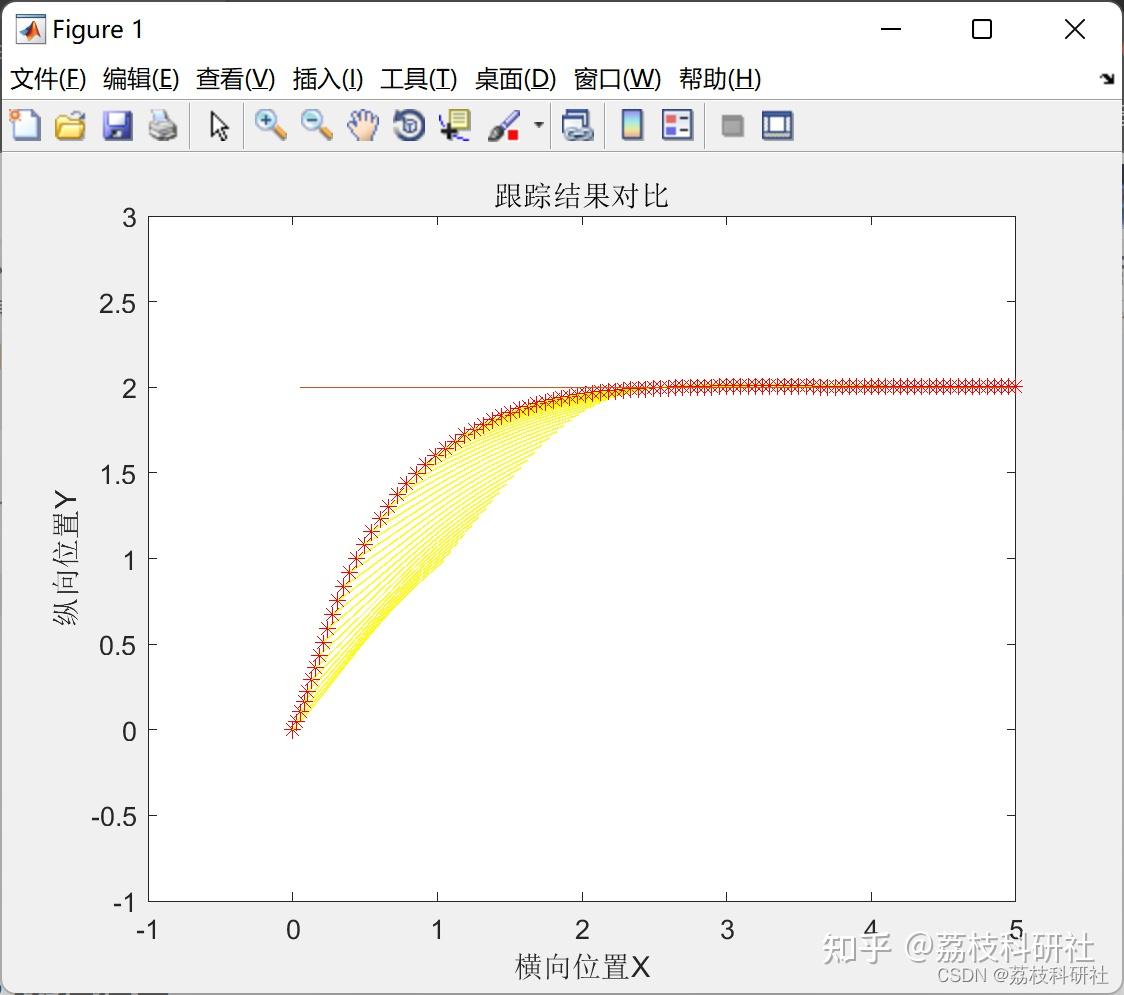This screenshot has width=1124, height=995.
Task: Print the figure using the printer icon
Action: [x=163, y=125]
